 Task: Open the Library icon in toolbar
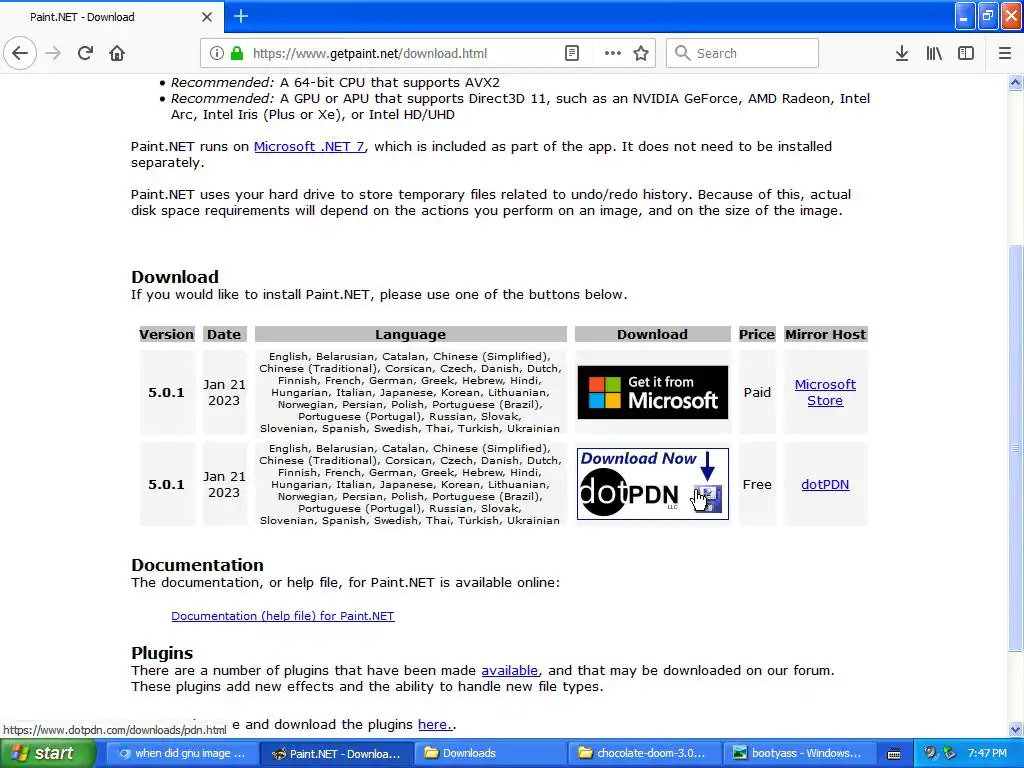(x=934, y=53)
